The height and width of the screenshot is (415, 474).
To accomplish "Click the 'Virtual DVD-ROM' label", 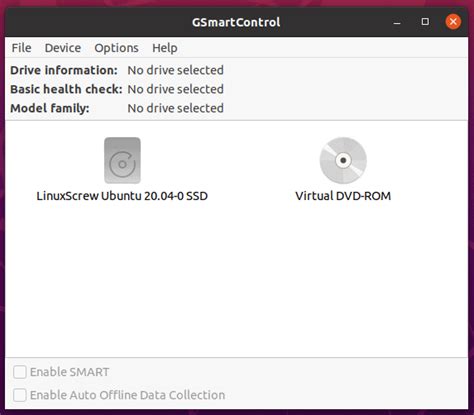I will 343,196.
